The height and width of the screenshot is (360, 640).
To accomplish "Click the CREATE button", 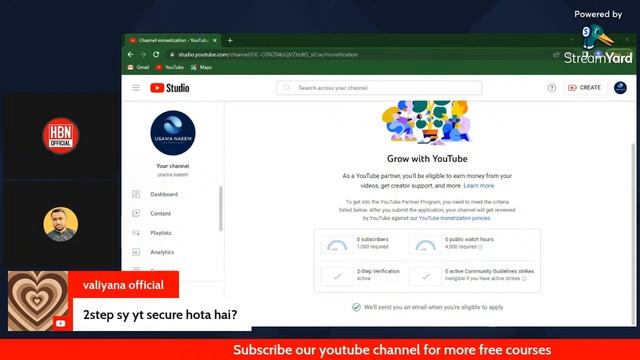I will (x=584, y=88).
